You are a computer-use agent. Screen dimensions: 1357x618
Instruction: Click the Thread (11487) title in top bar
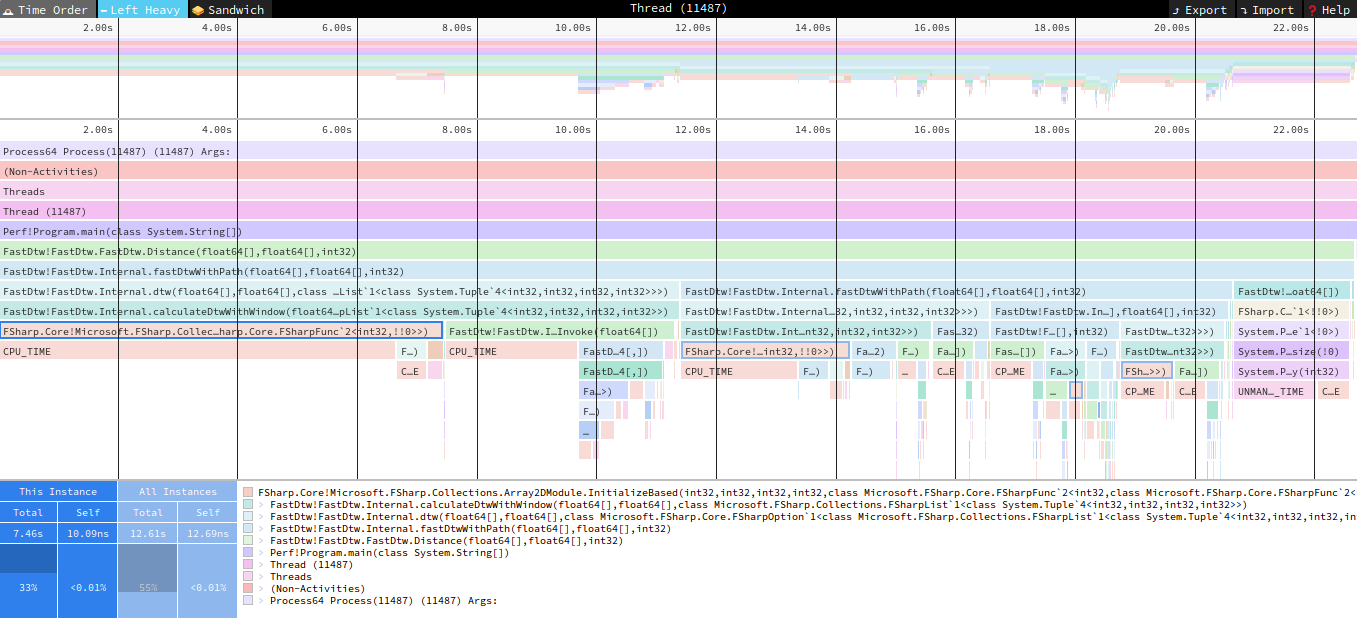coord(678,9)
